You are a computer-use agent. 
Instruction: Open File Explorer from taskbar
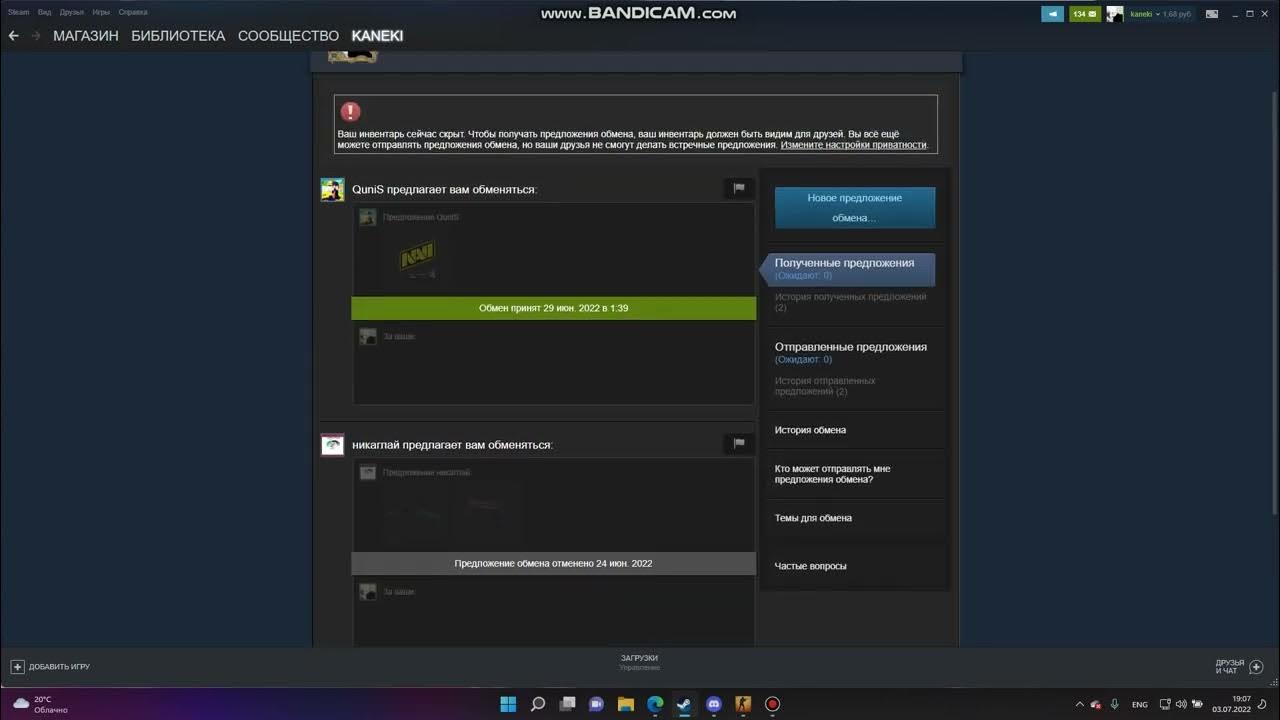click(x=625, y=704)
